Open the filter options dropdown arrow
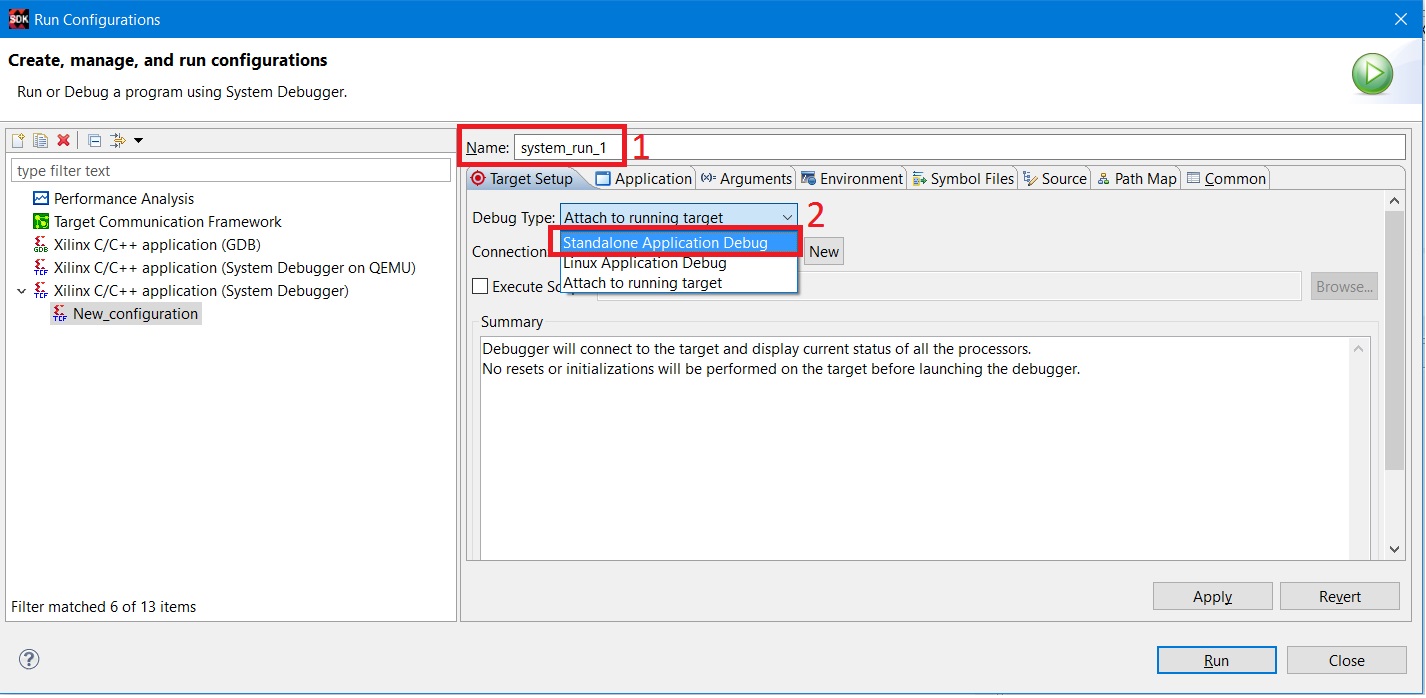Viewport: 1426px width, 698px height. point(138,140)
